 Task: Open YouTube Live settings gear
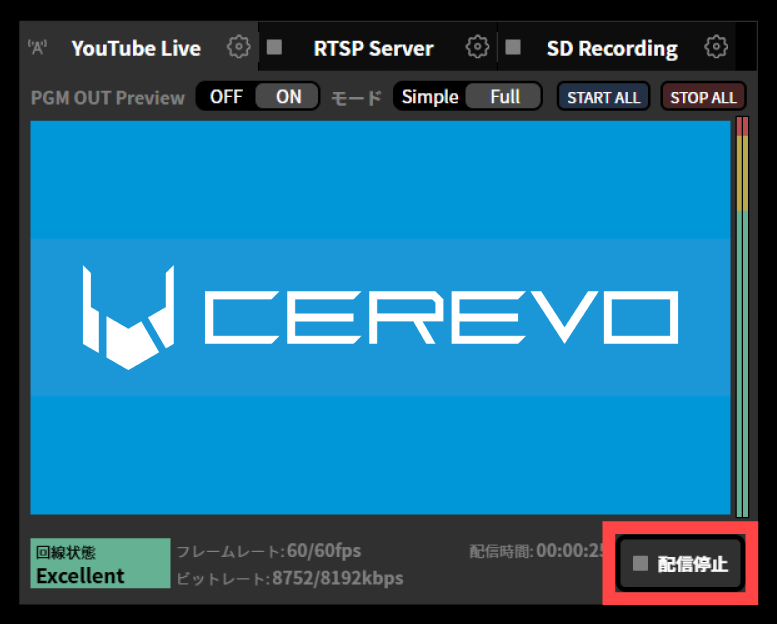point(238,47)
